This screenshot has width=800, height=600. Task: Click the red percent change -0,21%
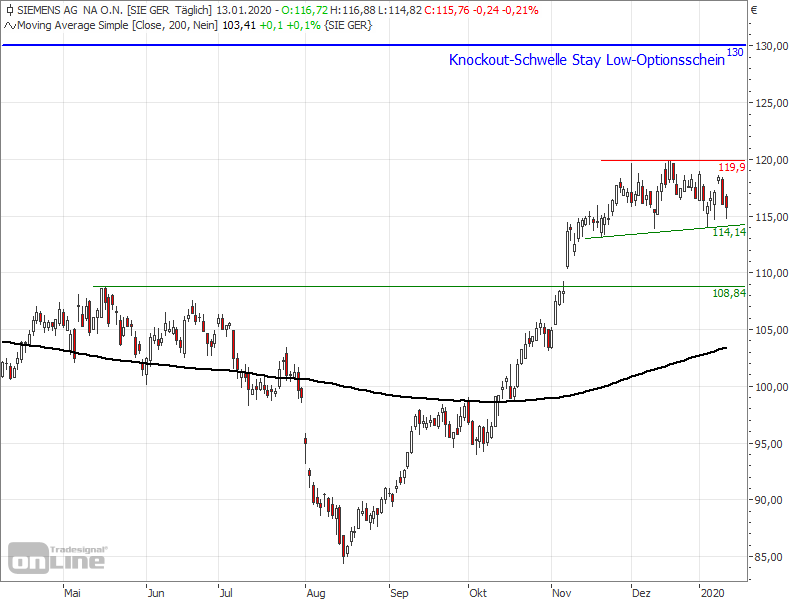[520, 10]
